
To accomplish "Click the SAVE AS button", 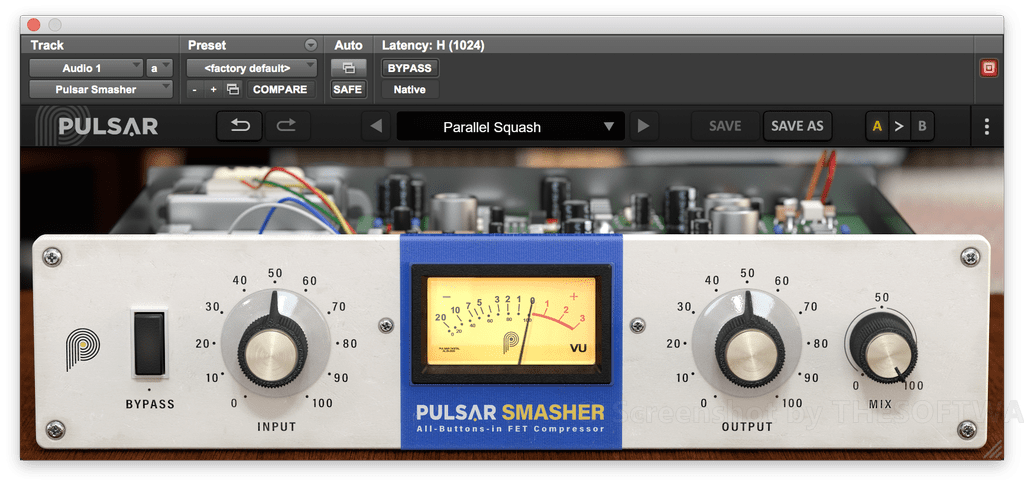I will click(797, 126).
